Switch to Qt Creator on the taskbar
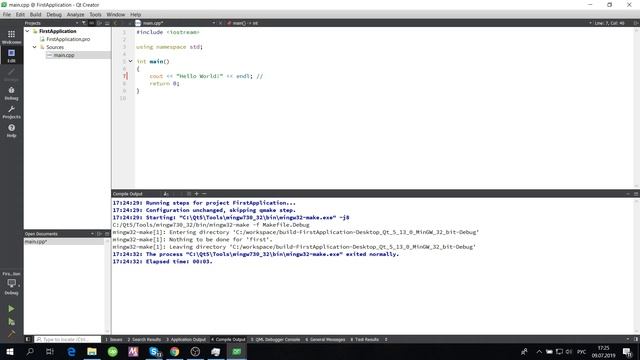The image size is (640, 360). [x=237, y=351]
